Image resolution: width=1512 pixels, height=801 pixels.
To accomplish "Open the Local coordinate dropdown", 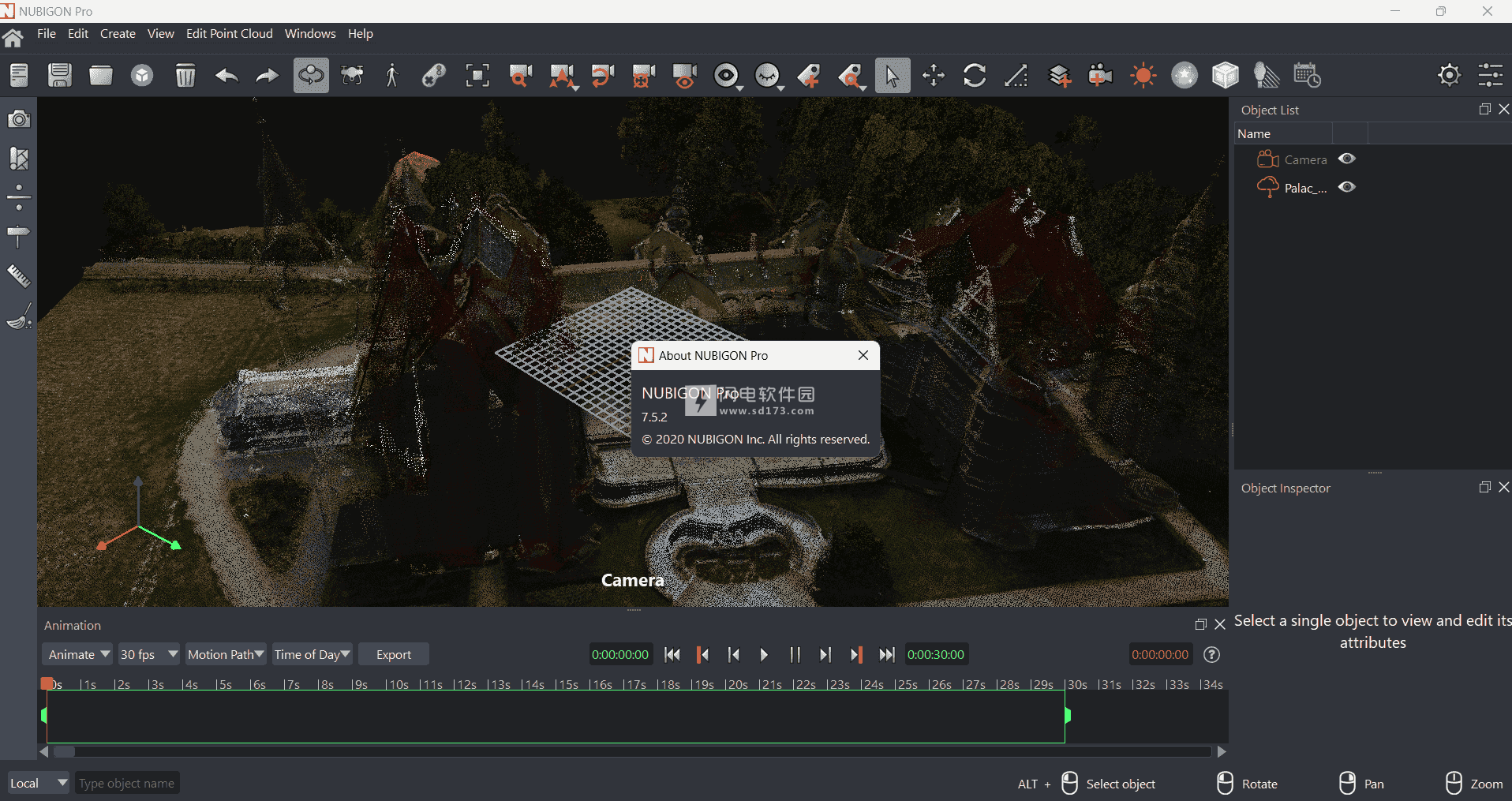I will (38, 783).
